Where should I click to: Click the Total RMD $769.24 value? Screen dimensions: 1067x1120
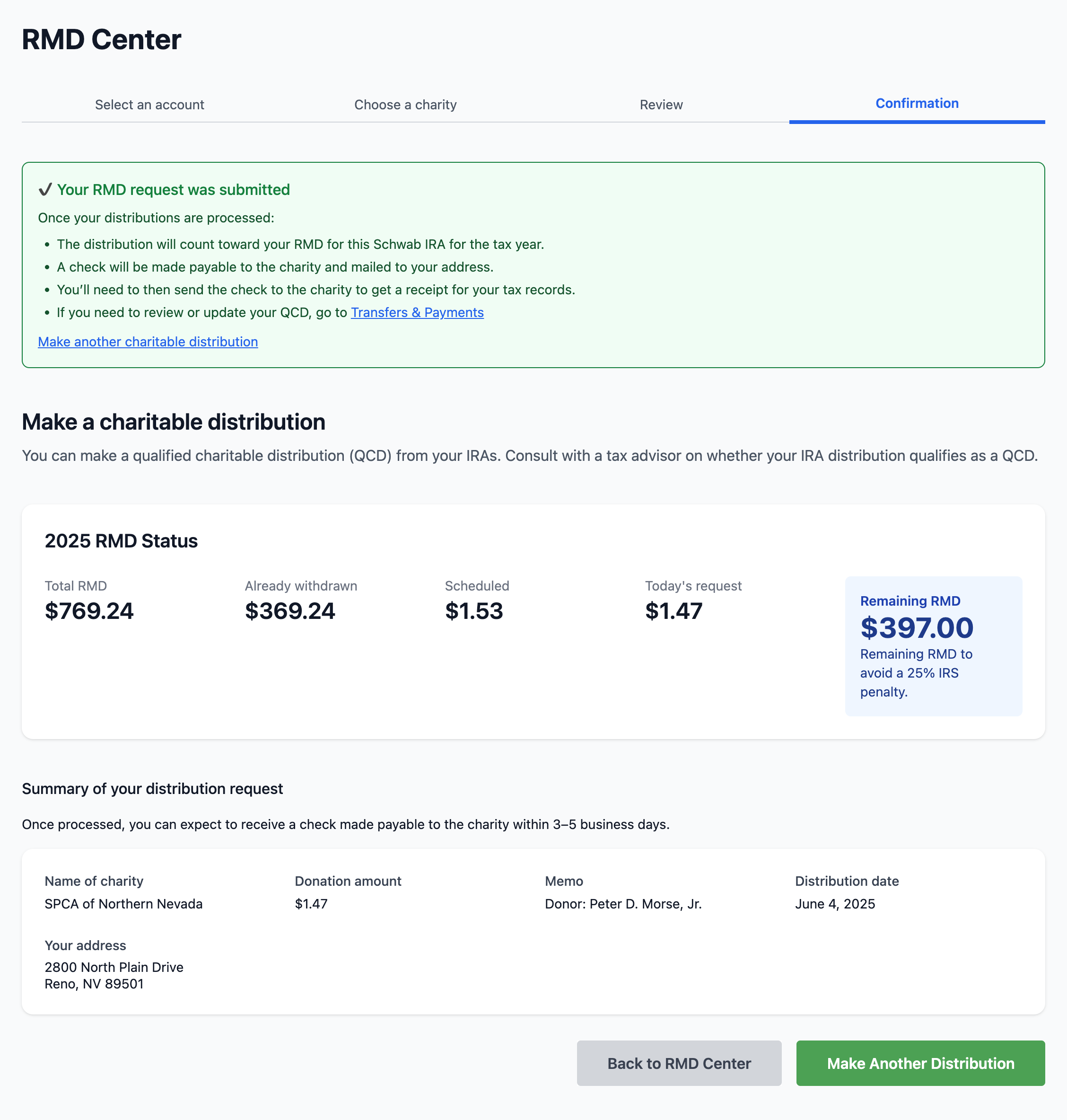(x=89, y=611)
